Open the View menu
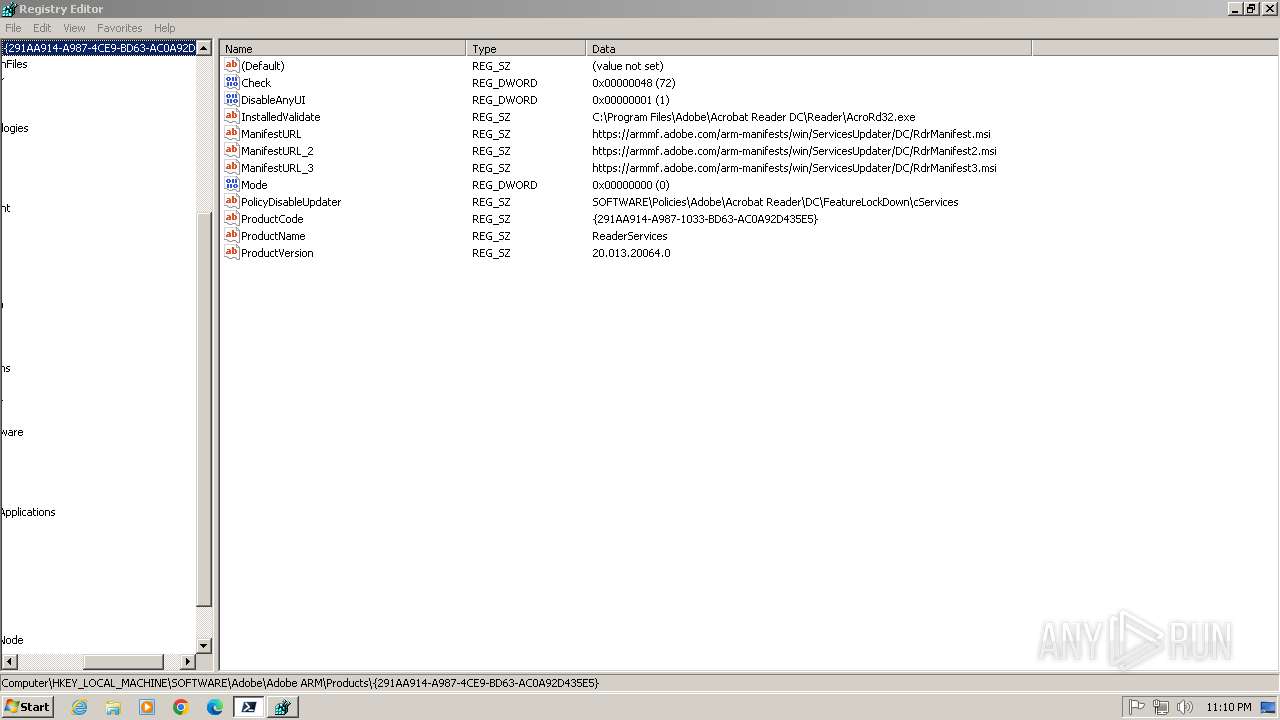The image size is (1280, 720). coord(74,28)
